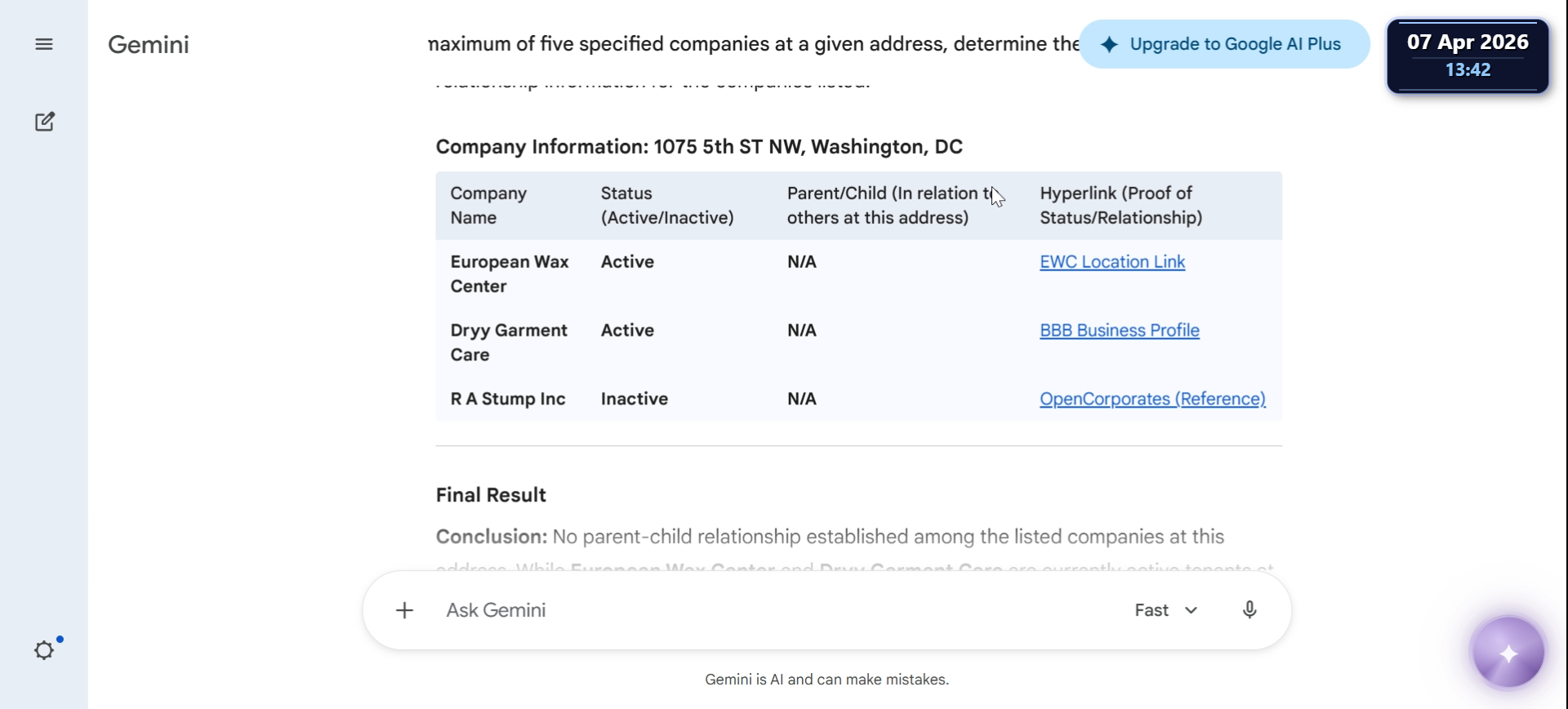Click the Gemini logo text
Viewport: 1568px width, 709px height.
tap(149, 44)
